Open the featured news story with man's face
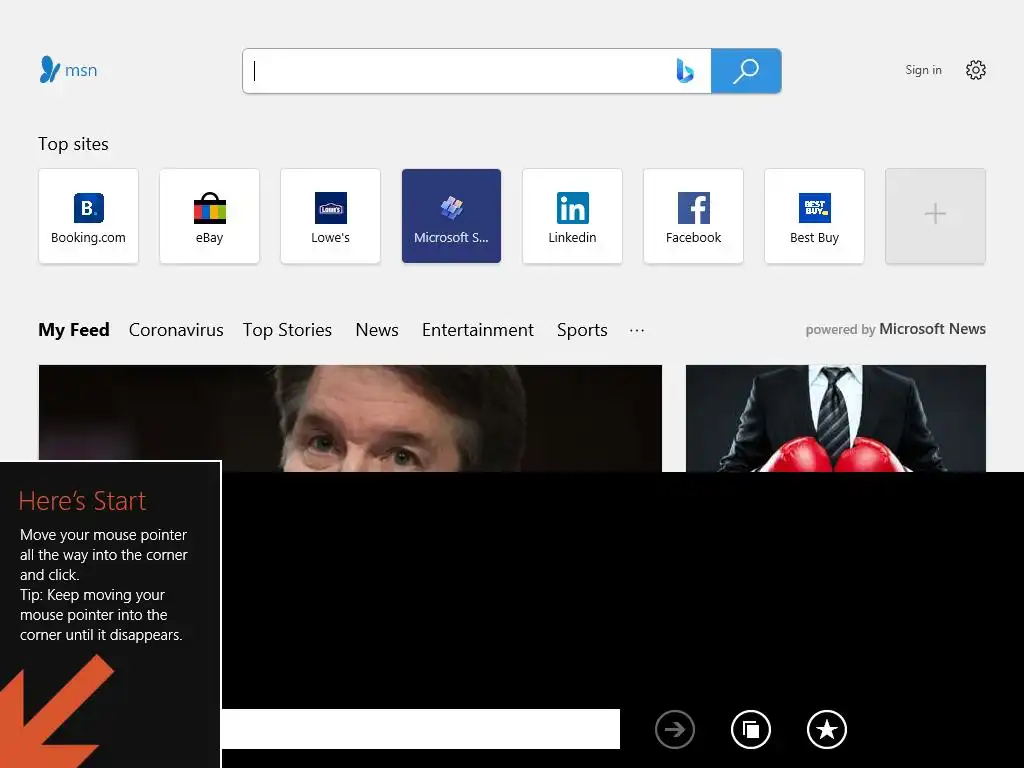Viewport: 1024px width, 768px height. coord(350,418)
